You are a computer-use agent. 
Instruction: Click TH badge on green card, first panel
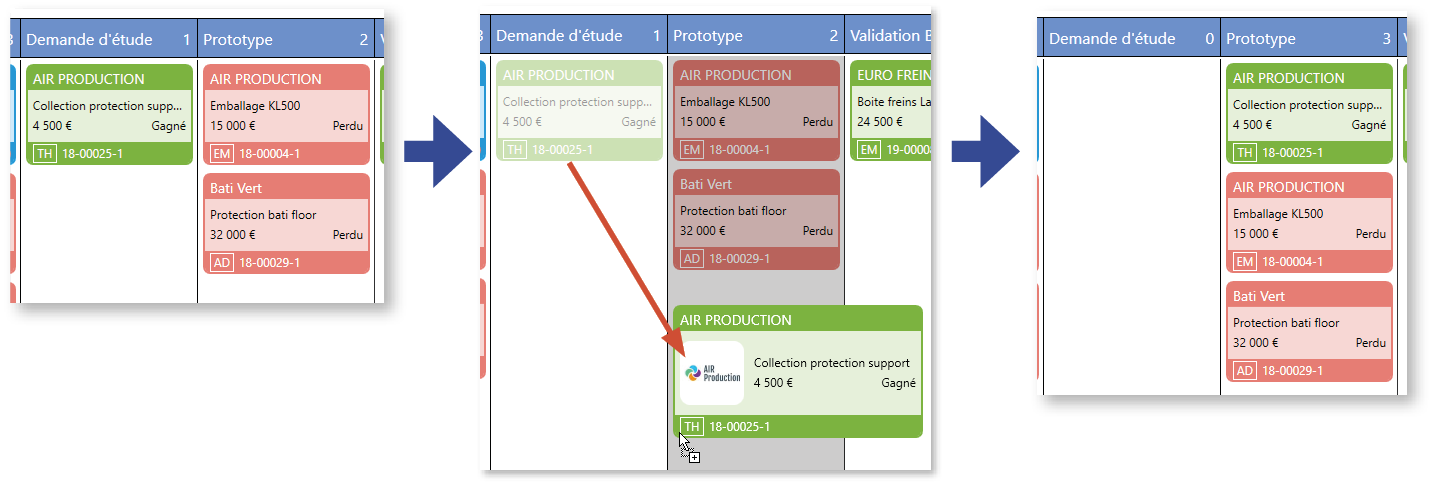click(44, 154)
